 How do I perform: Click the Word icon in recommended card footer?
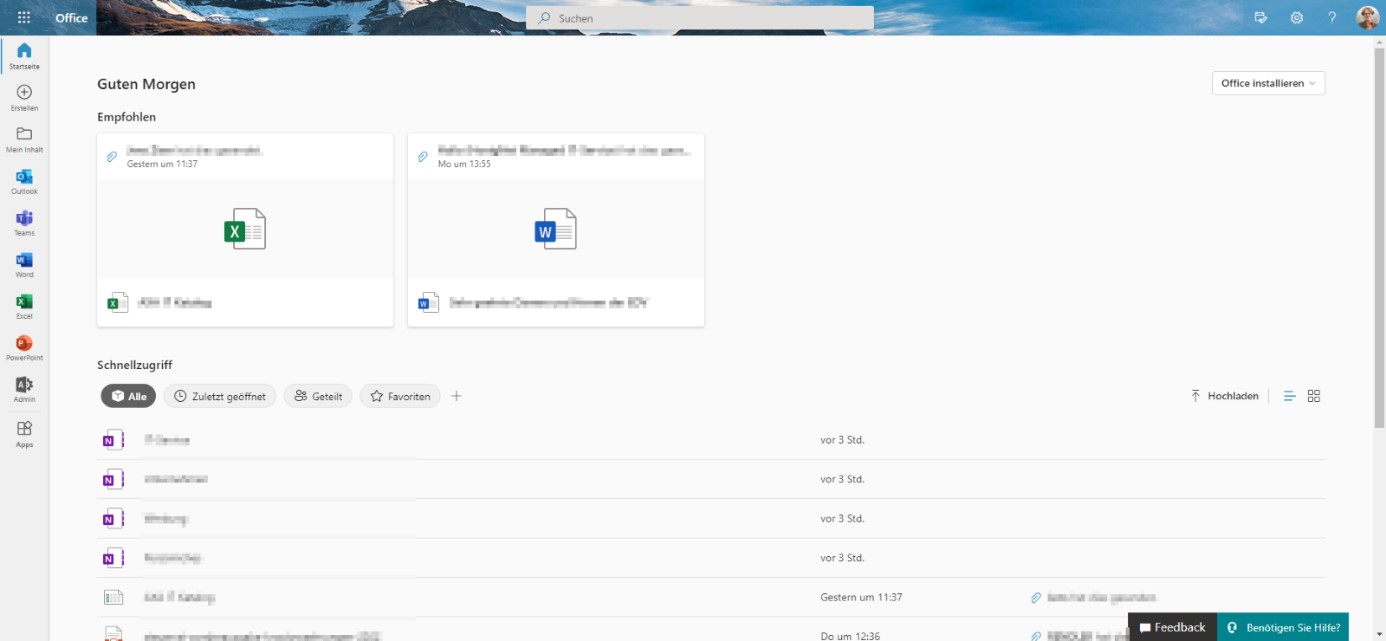429,302
